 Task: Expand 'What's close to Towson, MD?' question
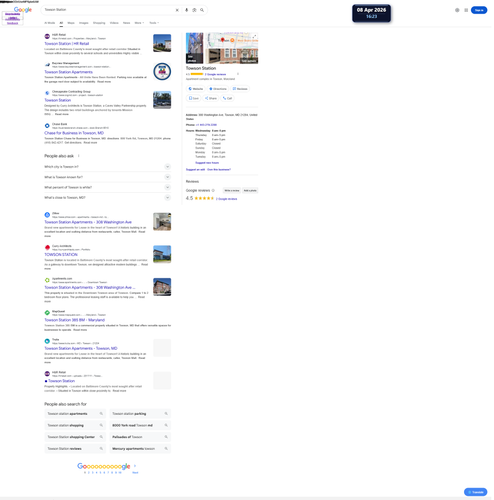(108, 198)
